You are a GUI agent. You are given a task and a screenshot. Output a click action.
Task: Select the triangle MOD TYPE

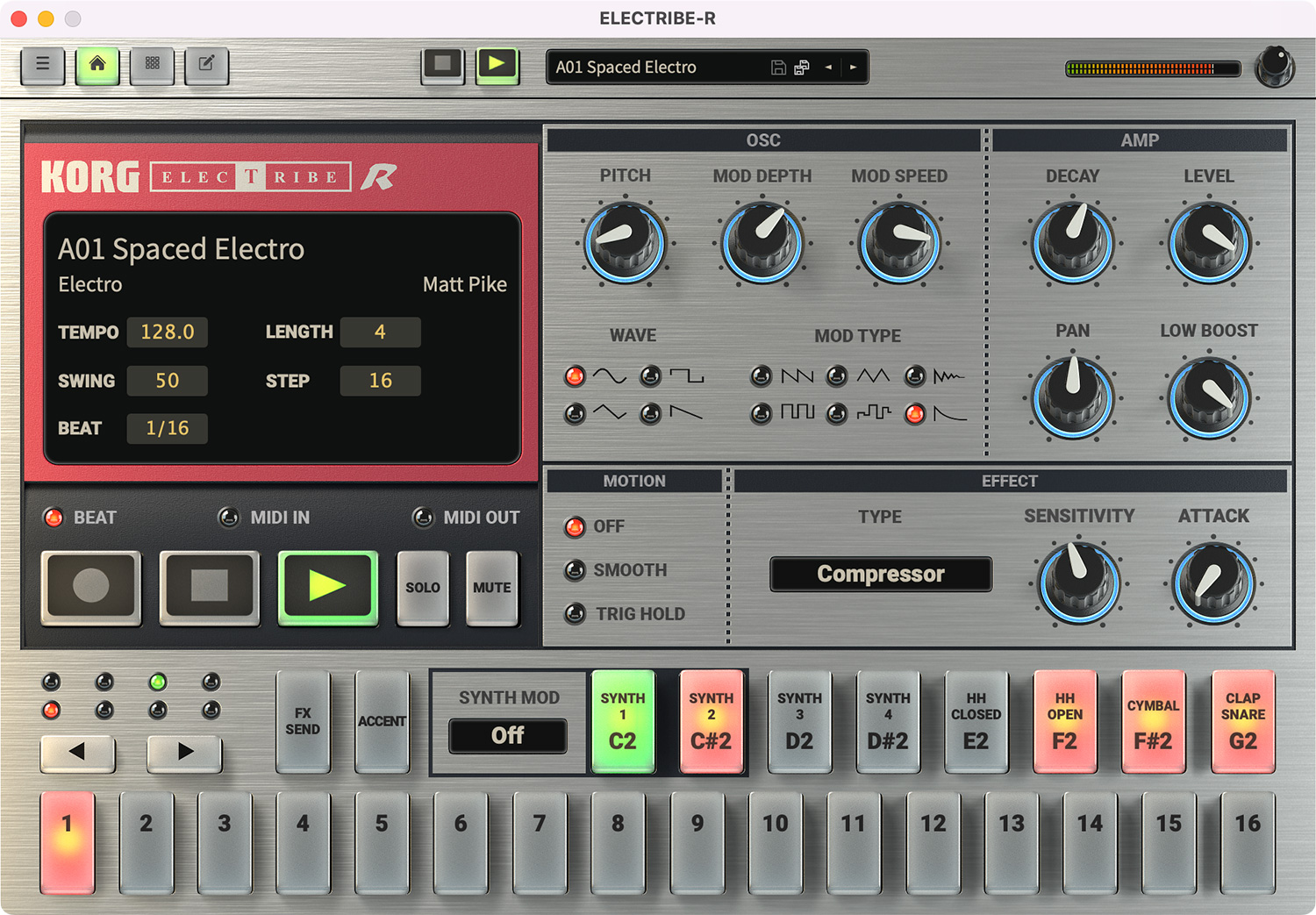point(838,376)
